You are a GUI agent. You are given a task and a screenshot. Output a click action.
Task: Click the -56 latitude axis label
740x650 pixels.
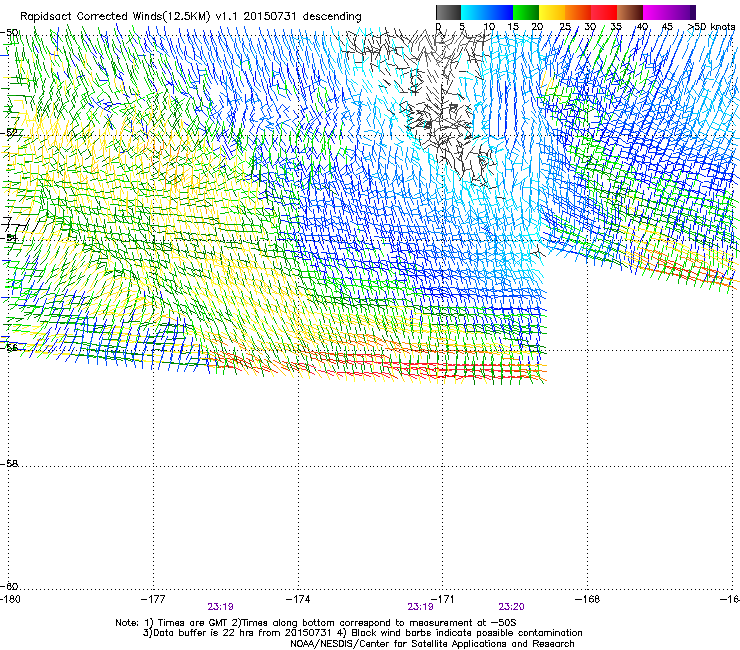(10, 348)
